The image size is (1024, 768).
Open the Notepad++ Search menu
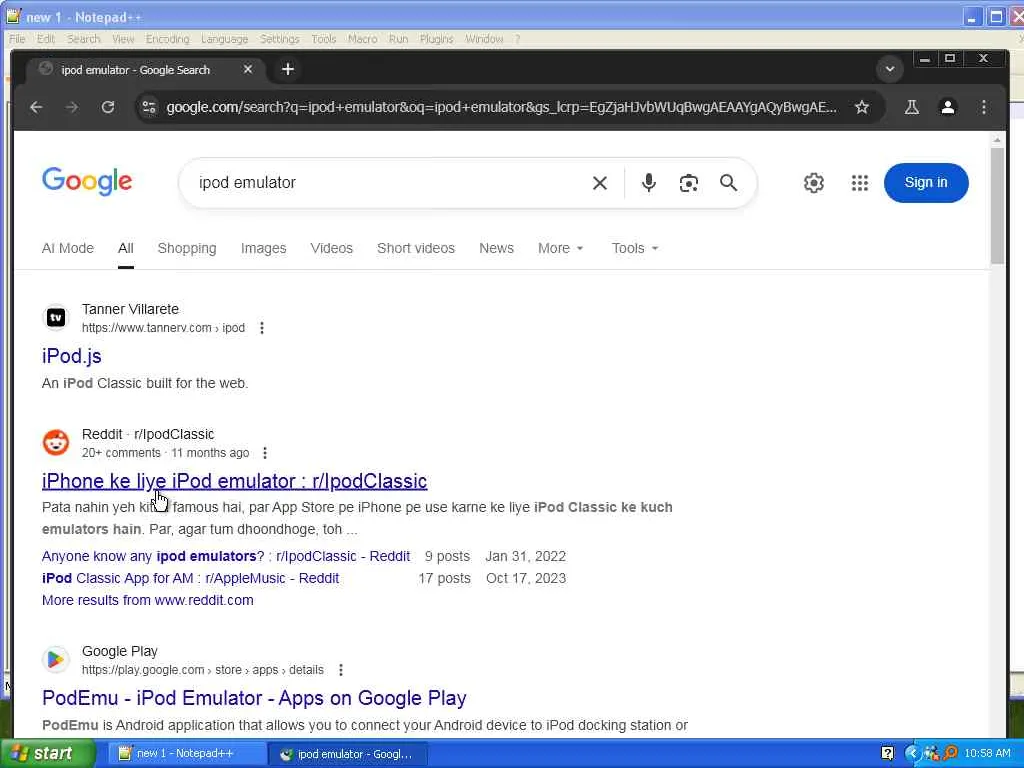[x=84, y=39]
